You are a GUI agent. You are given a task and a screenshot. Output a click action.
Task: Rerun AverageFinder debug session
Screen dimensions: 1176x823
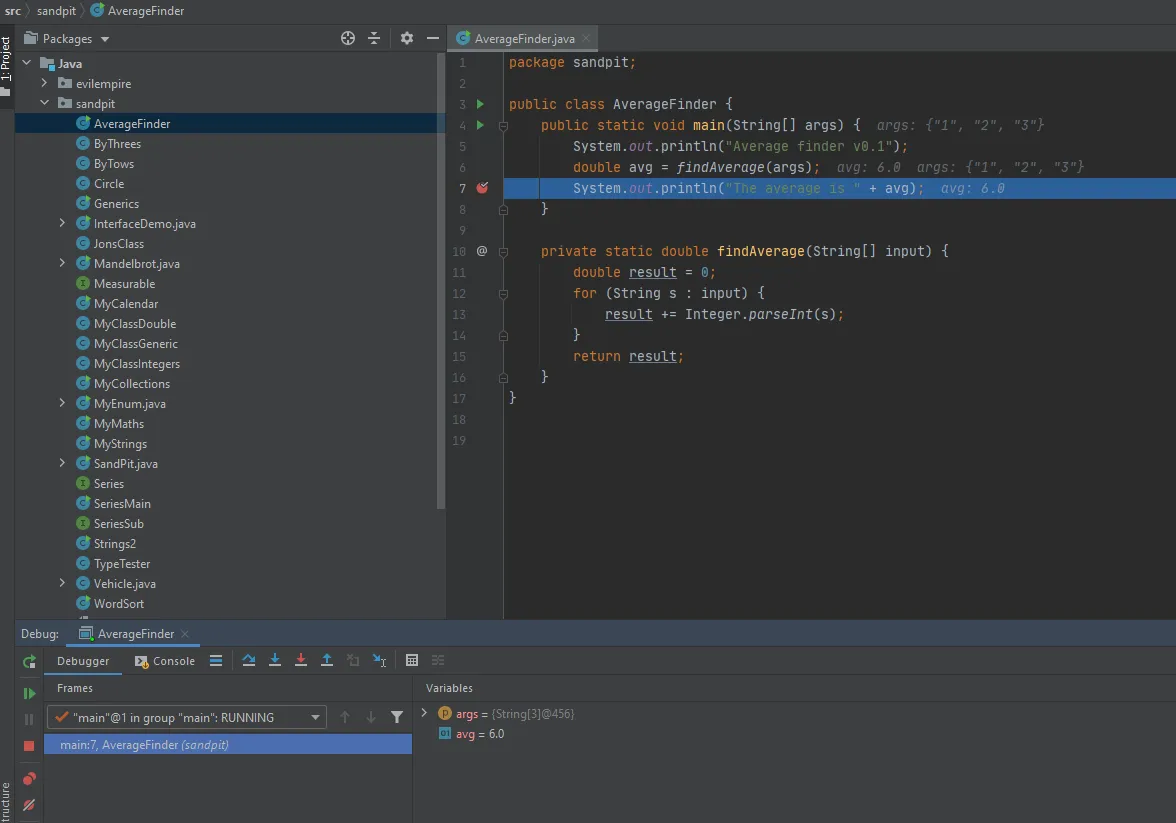click(29, 661)
